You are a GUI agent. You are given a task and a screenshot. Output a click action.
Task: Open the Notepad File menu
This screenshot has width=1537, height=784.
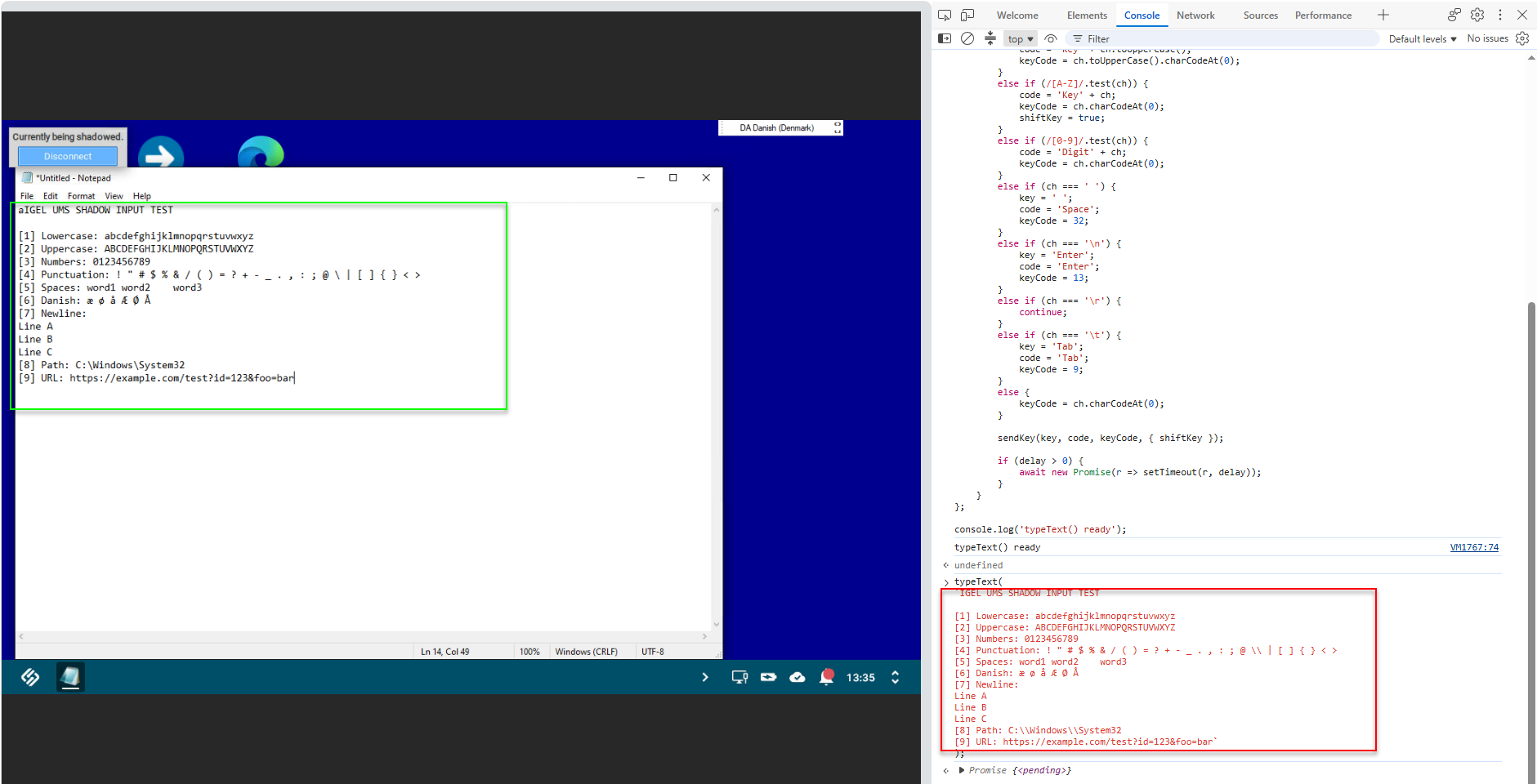click(x=27, y=196)
